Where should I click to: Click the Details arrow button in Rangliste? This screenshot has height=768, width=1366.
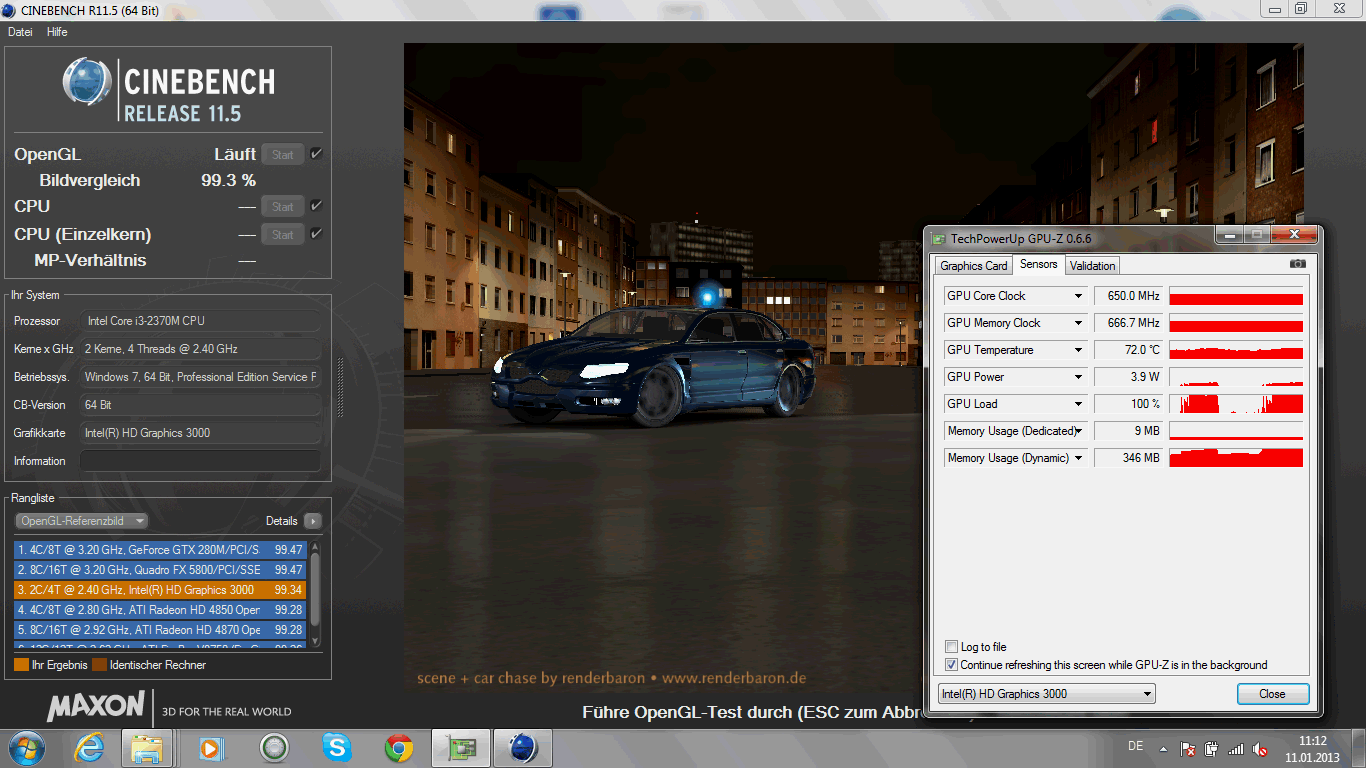click(313, 521)
